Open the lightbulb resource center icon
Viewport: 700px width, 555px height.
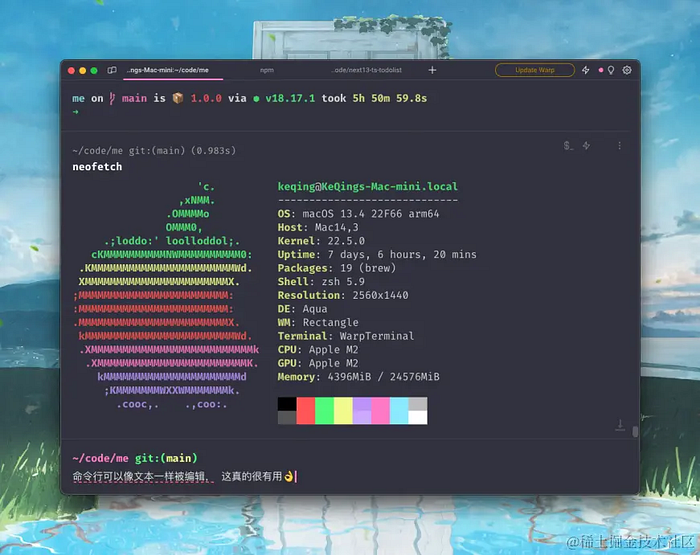point(611,70)
